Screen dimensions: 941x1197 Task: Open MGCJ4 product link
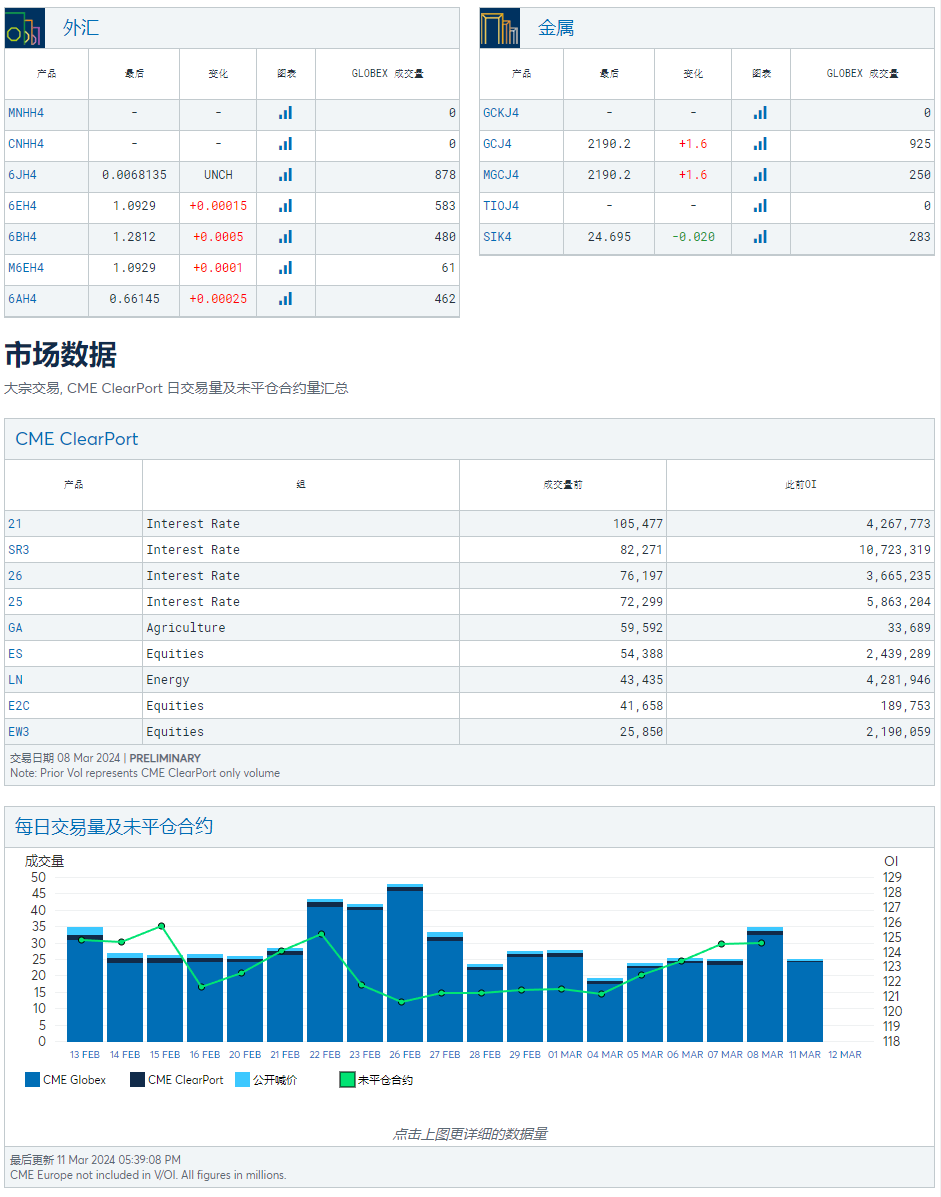pyautogui.click(x=501, y=175)
